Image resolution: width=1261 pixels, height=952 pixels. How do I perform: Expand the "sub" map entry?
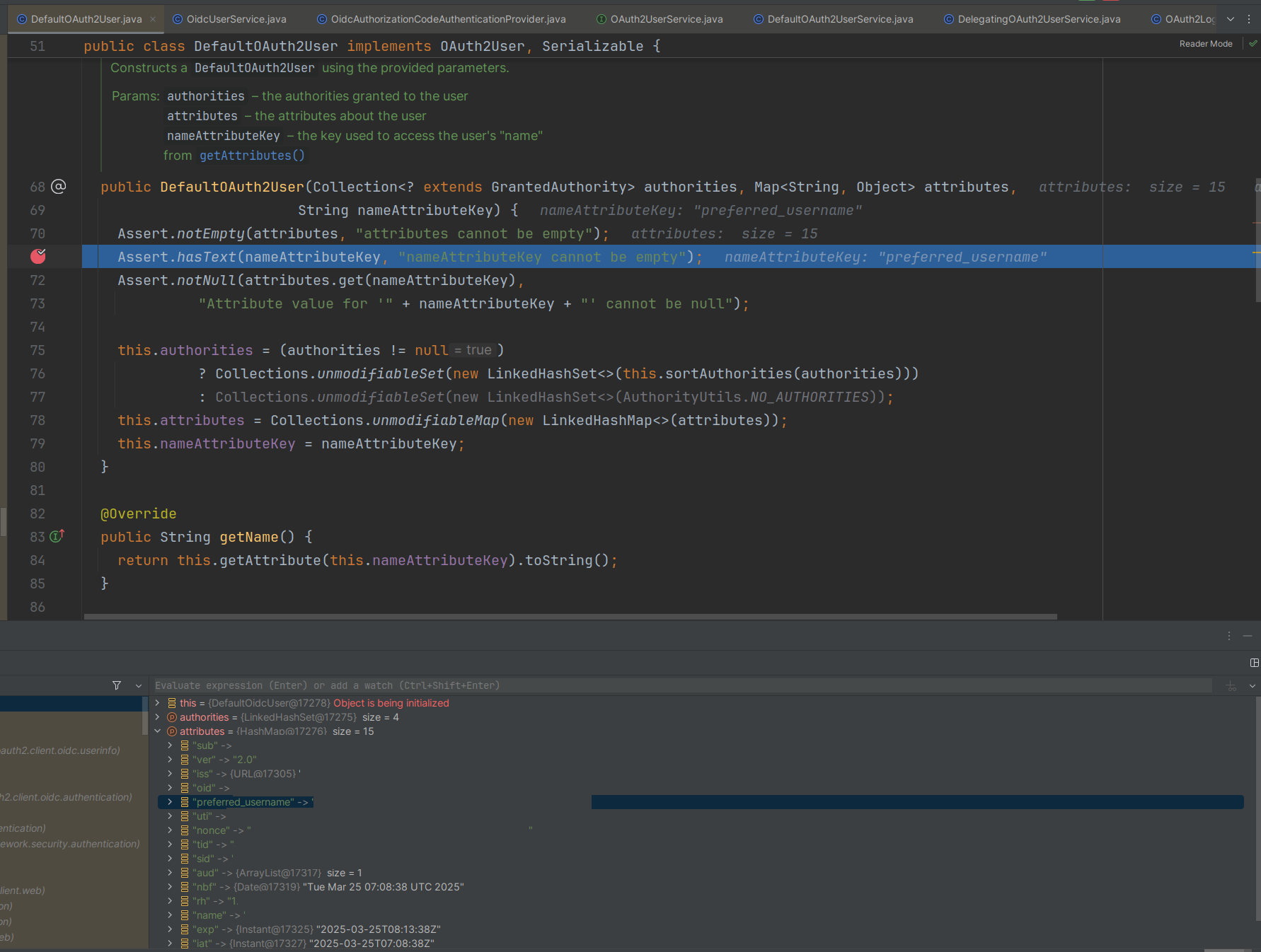tap(170, 745)
